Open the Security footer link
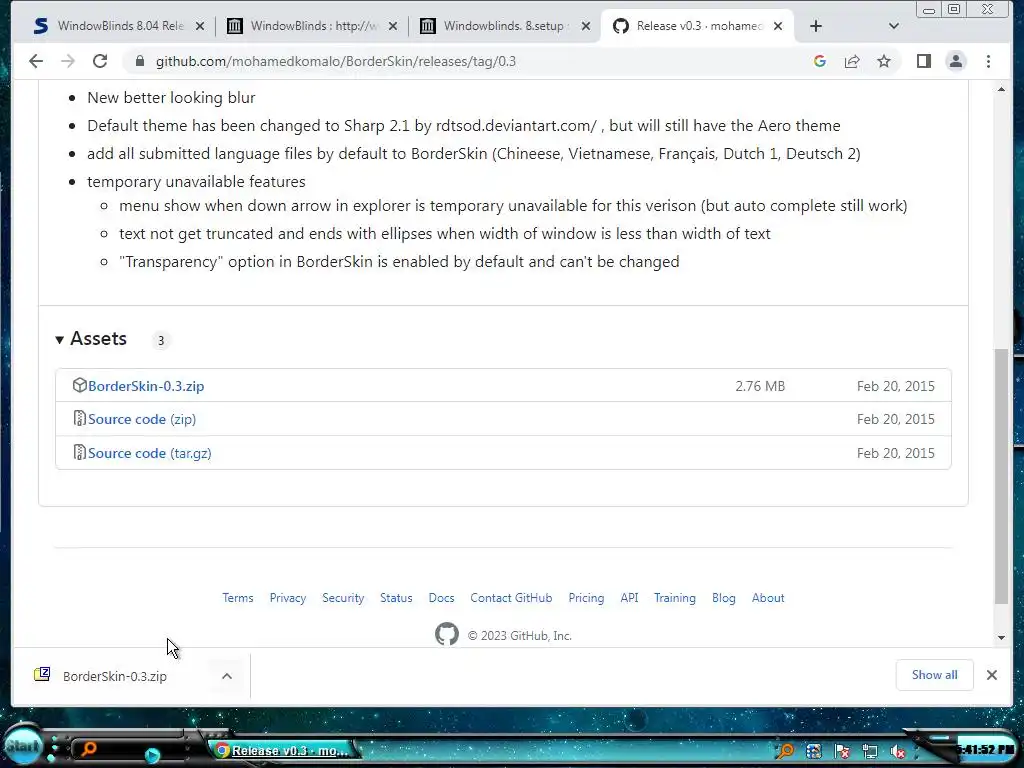 [343, 598]
